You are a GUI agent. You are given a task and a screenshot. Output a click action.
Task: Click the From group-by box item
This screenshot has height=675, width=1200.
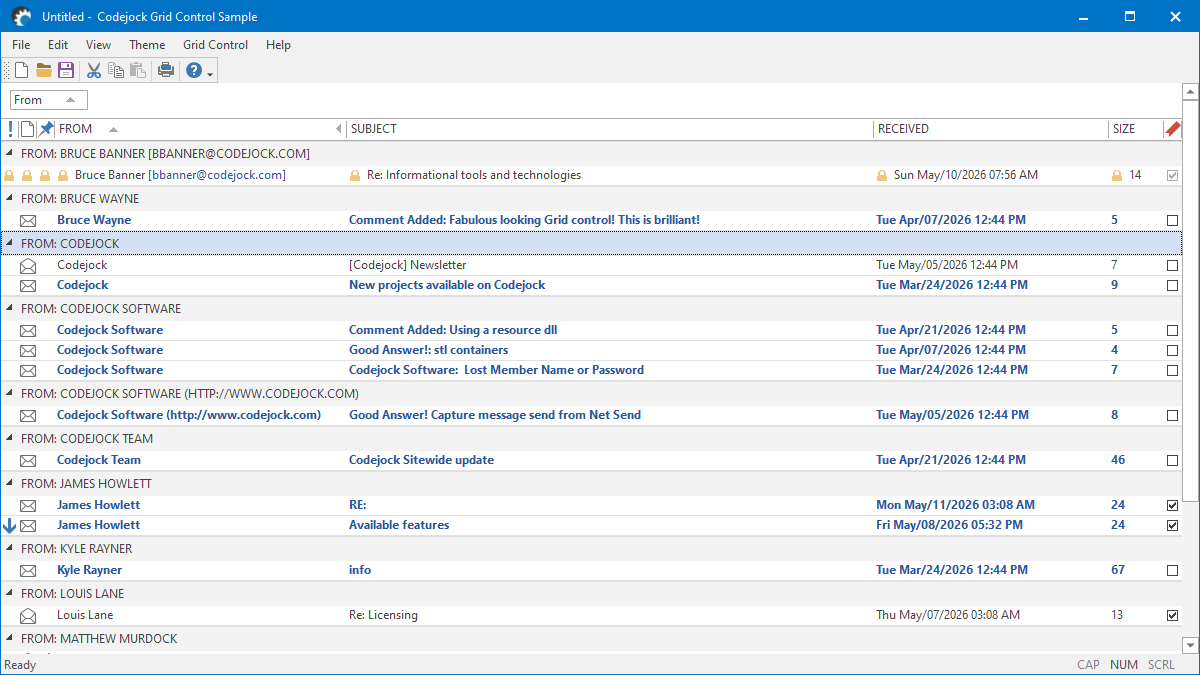[49, 100]
